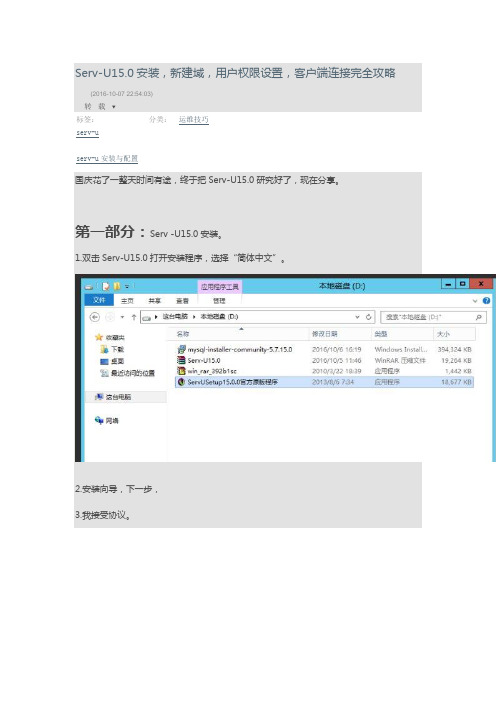This screenshot has height=702, width=496.
Task: Select 最近访问的位置 in the sidebar
Action: 133,373
